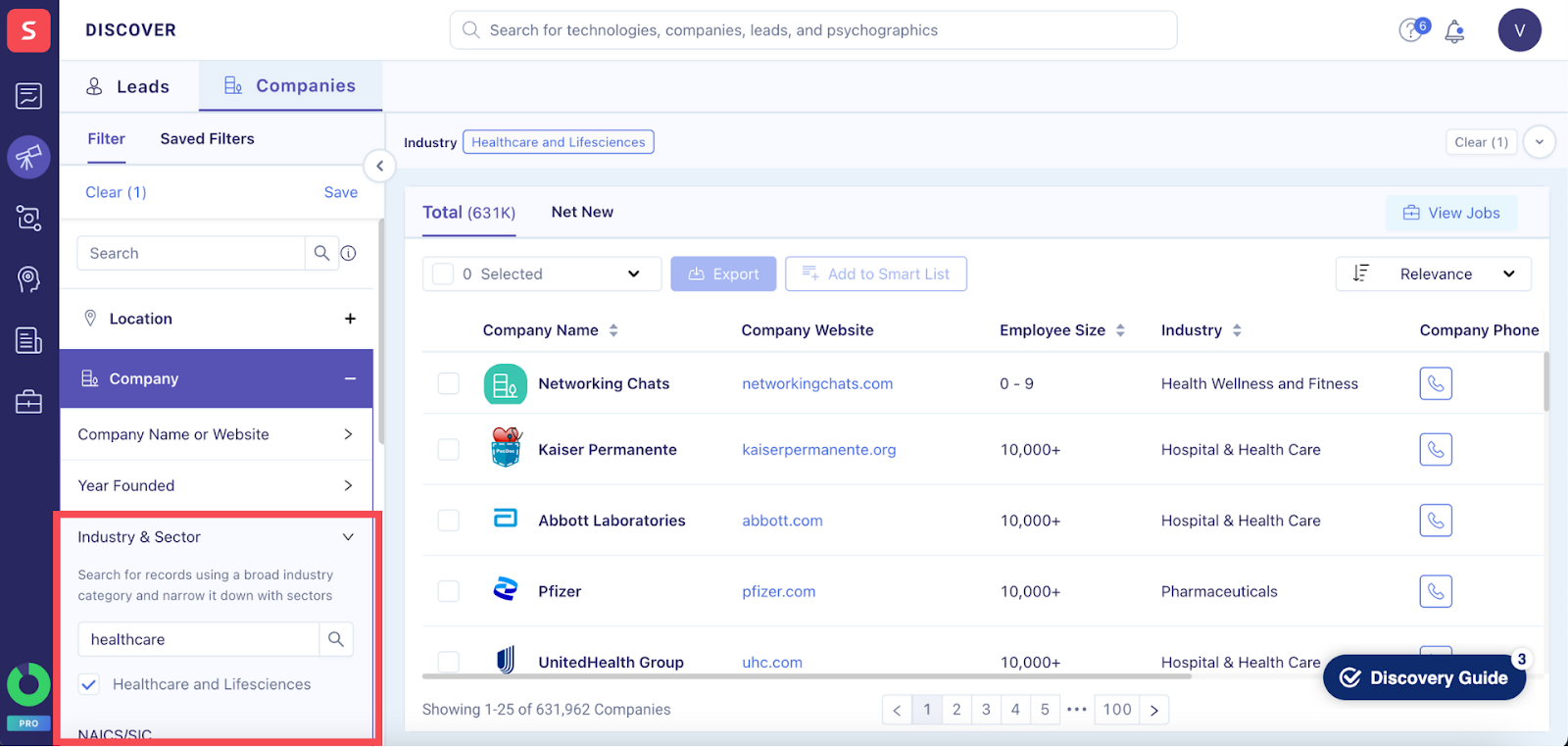
Task: Focus the filter Search field
Action: [x=191, y=253]
